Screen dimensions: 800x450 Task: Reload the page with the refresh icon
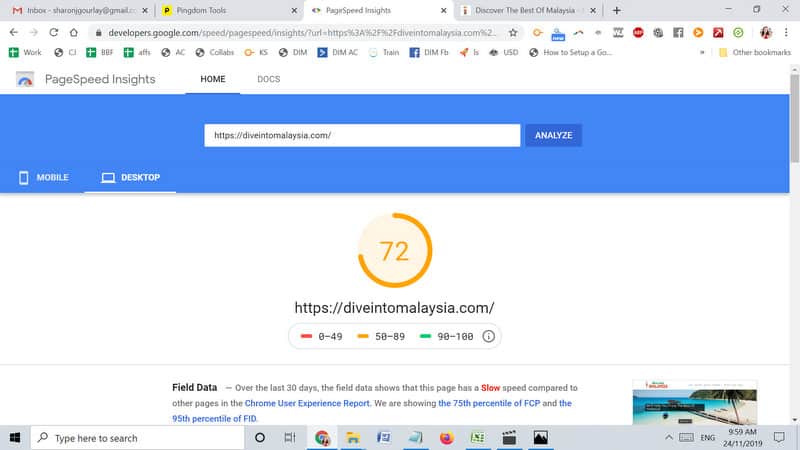pyautogui.click(x=53, y=32)
